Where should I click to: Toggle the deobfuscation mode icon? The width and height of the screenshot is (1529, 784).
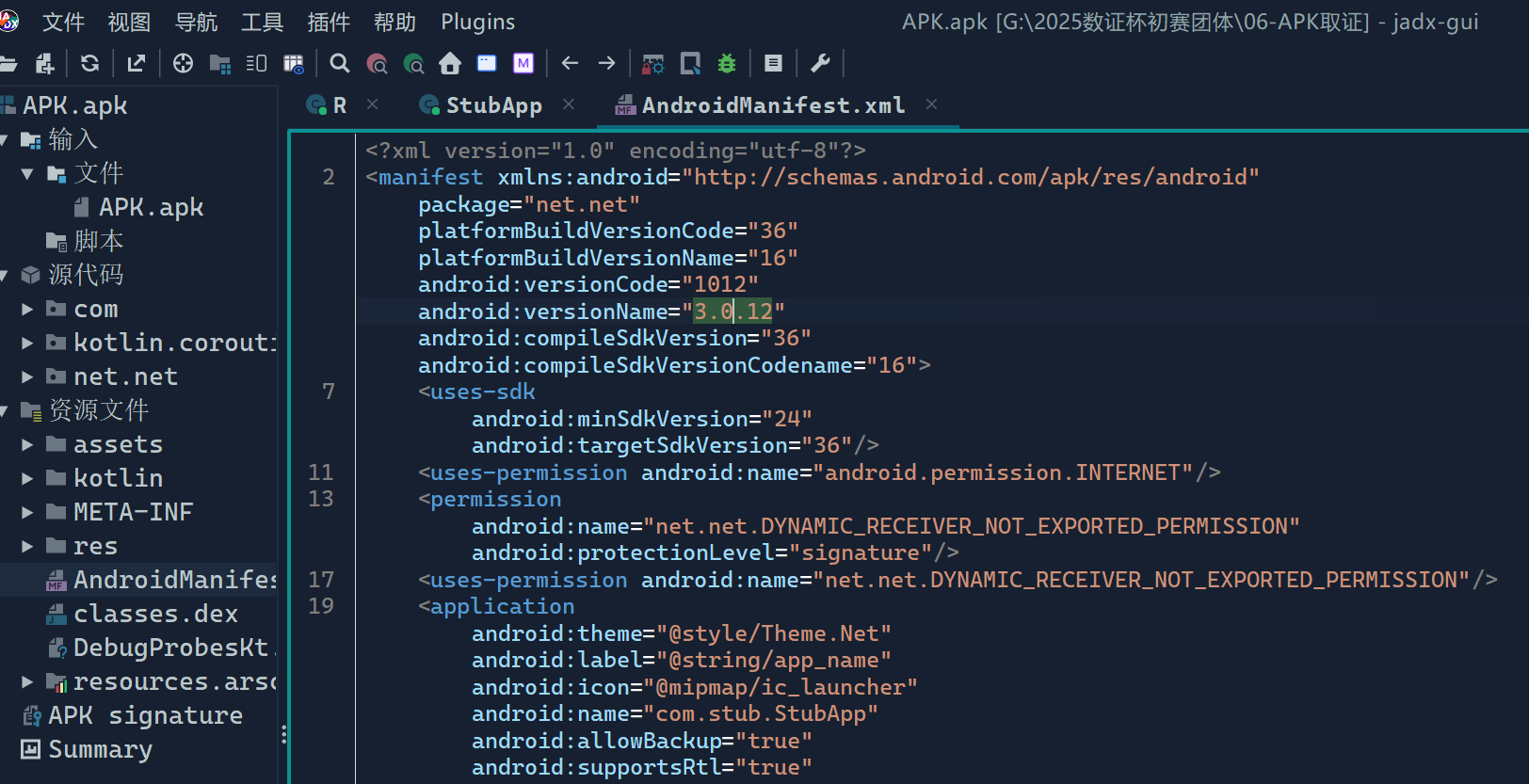click(x=652, y=63)
